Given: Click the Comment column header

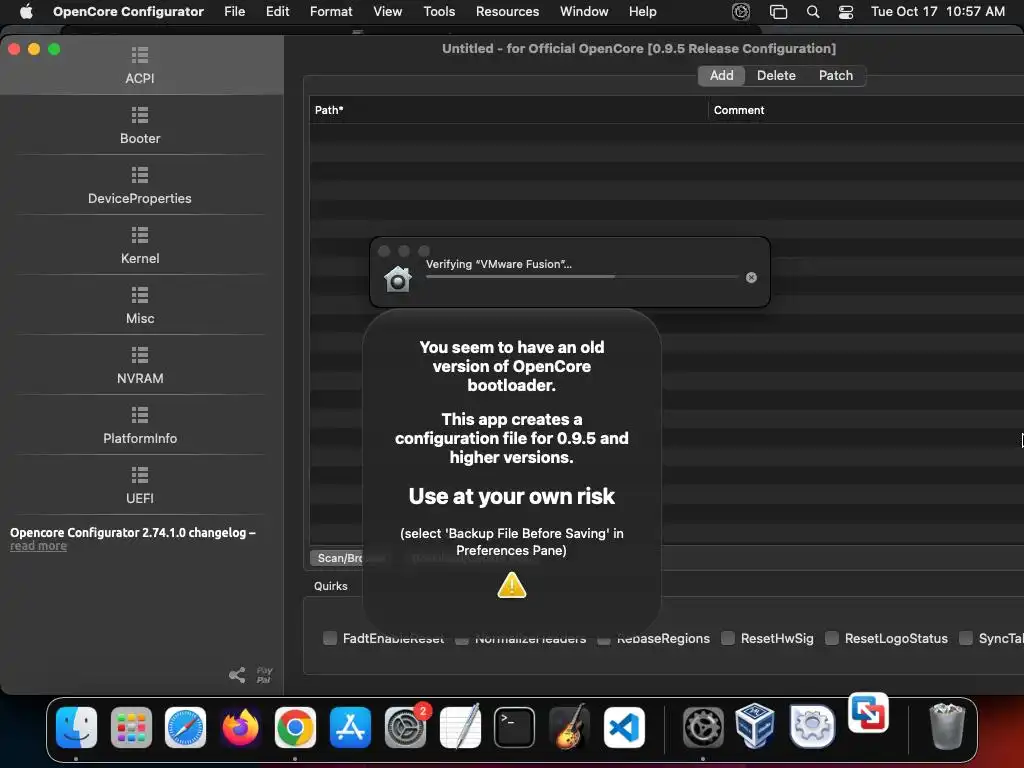Looking at the screenshot, I should click(866, 110).
